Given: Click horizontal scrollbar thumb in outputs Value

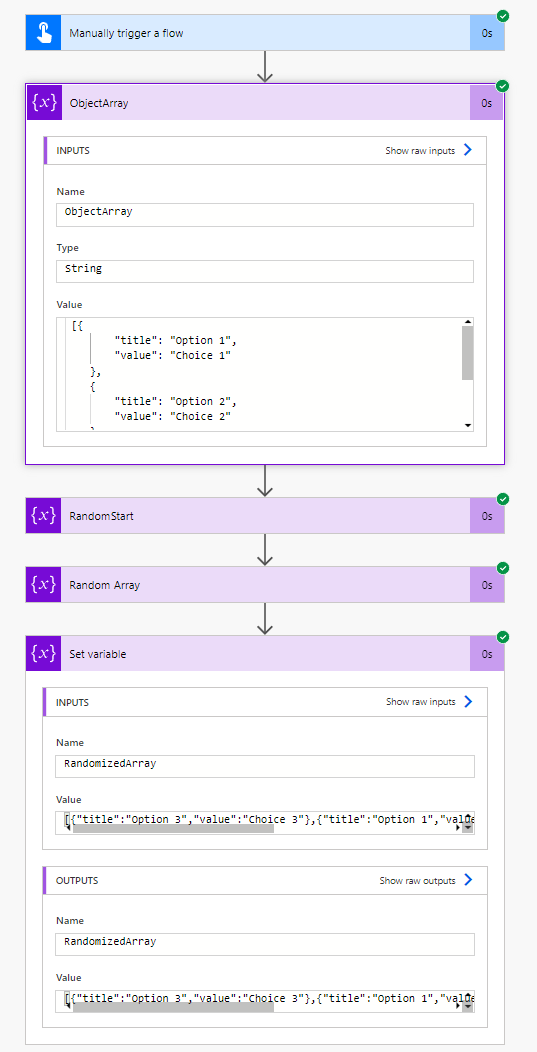Looking at the screenshot, I should pyautogui.click(x=173, y=1006).
